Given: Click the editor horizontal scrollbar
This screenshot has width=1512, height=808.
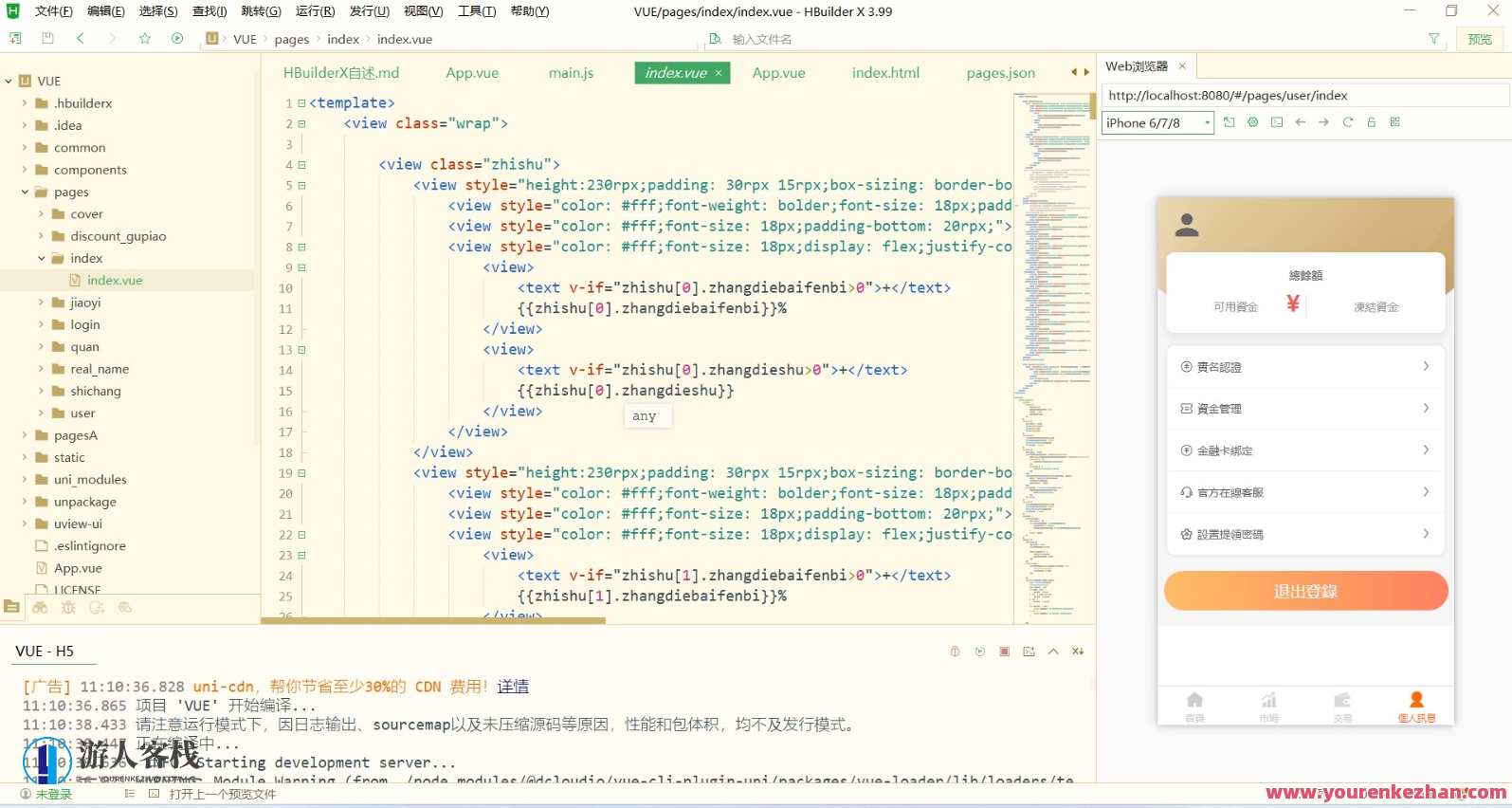Looking at the screenshot, I should pos(433,621).
